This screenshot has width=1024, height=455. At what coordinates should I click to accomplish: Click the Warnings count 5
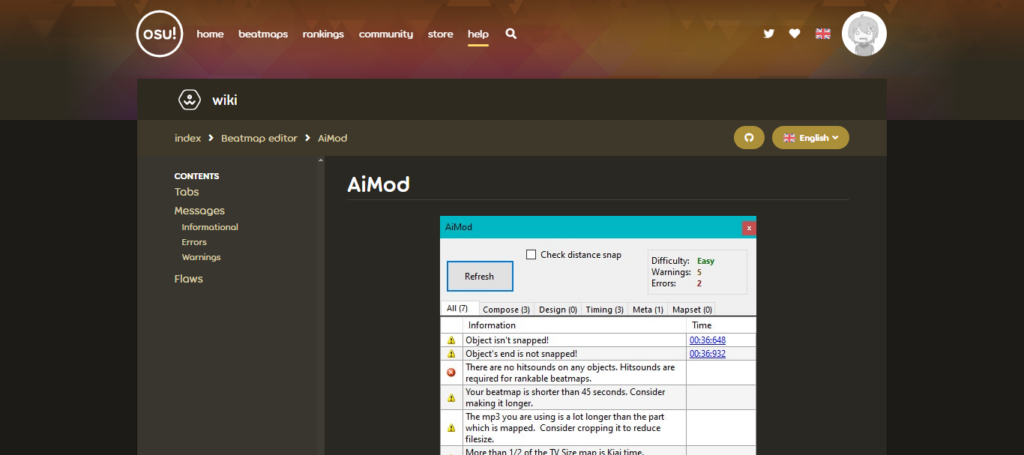tap(699, 272)
